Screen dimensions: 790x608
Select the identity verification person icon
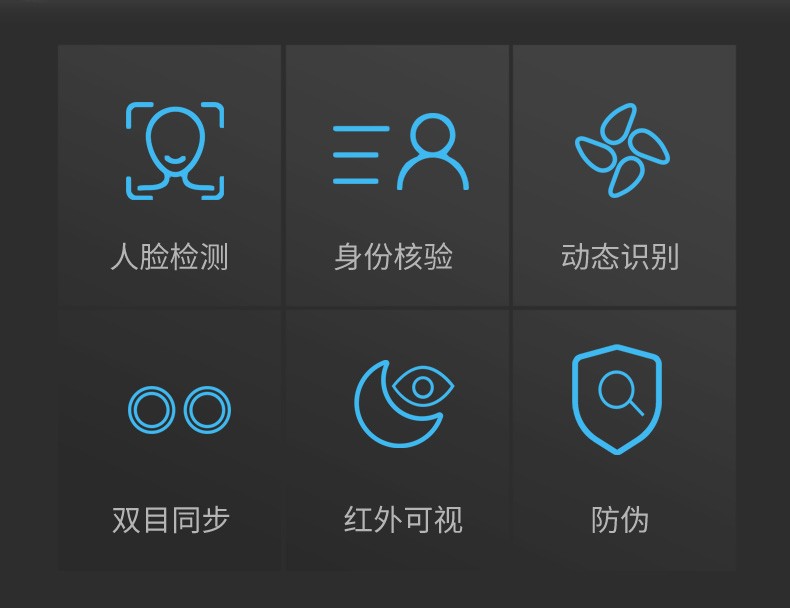[401, 152]
